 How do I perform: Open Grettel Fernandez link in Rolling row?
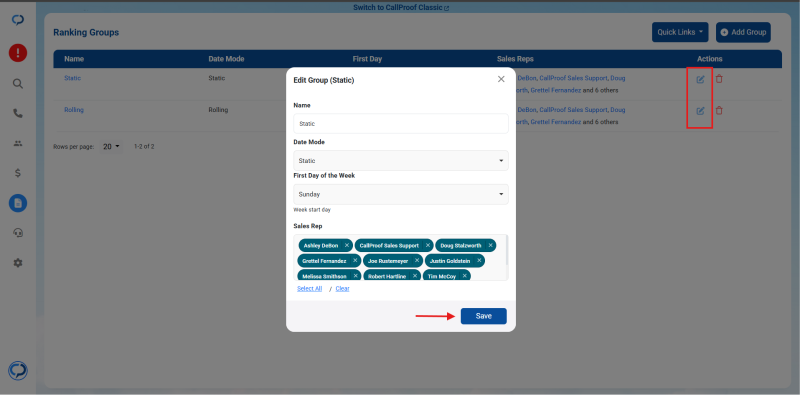[556, 122]
